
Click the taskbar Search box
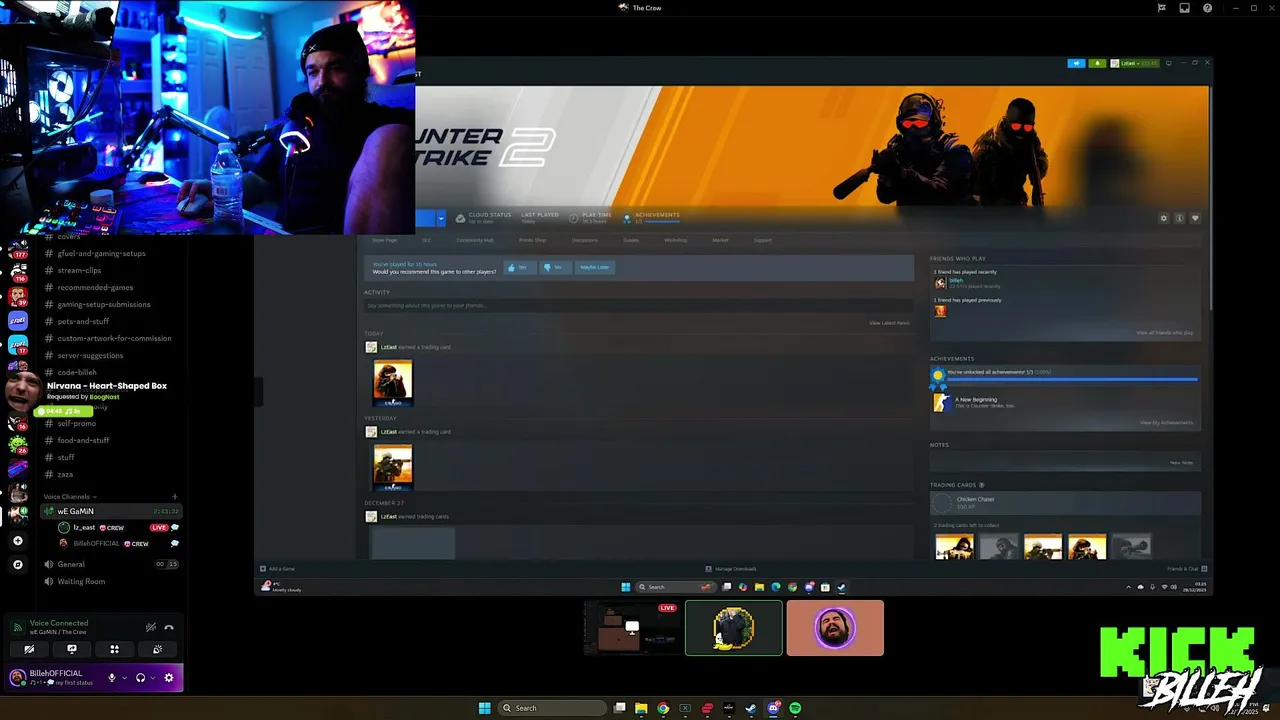(552, 708)
